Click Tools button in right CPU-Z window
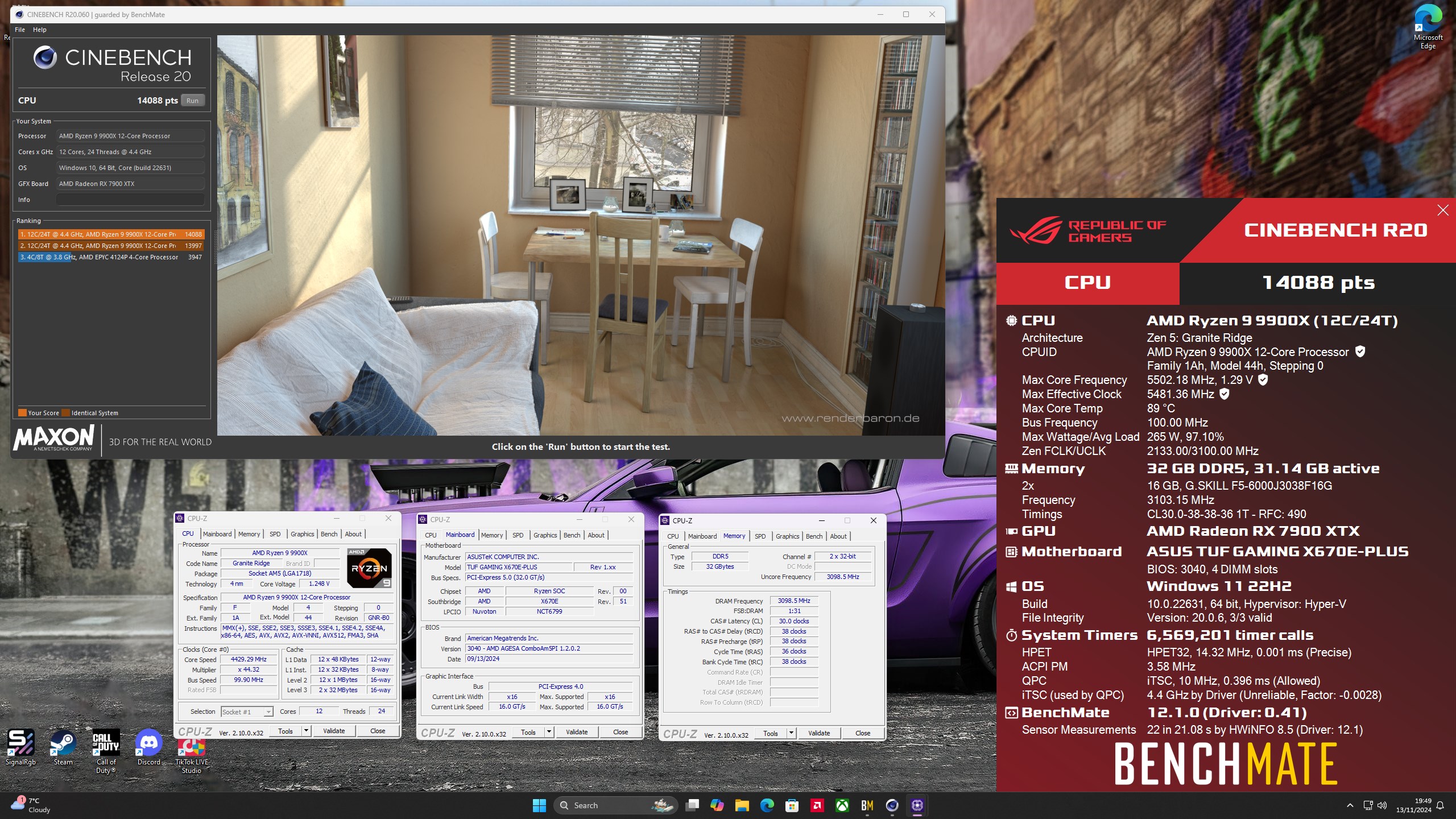This screenshot has width=1456, height=819. [x=771, y=734]
